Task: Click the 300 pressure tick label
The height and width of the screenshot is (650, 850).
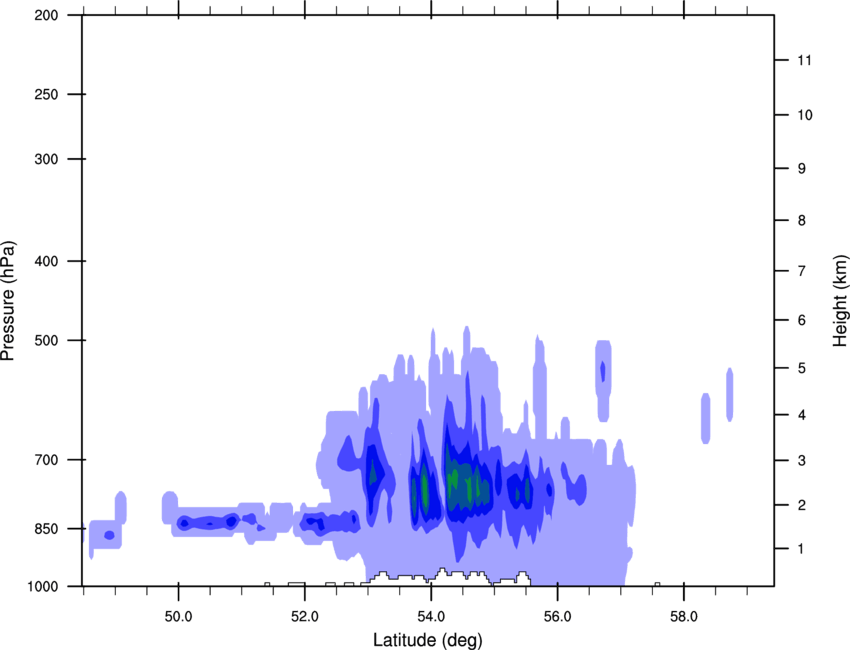Action: click(46, 159)
